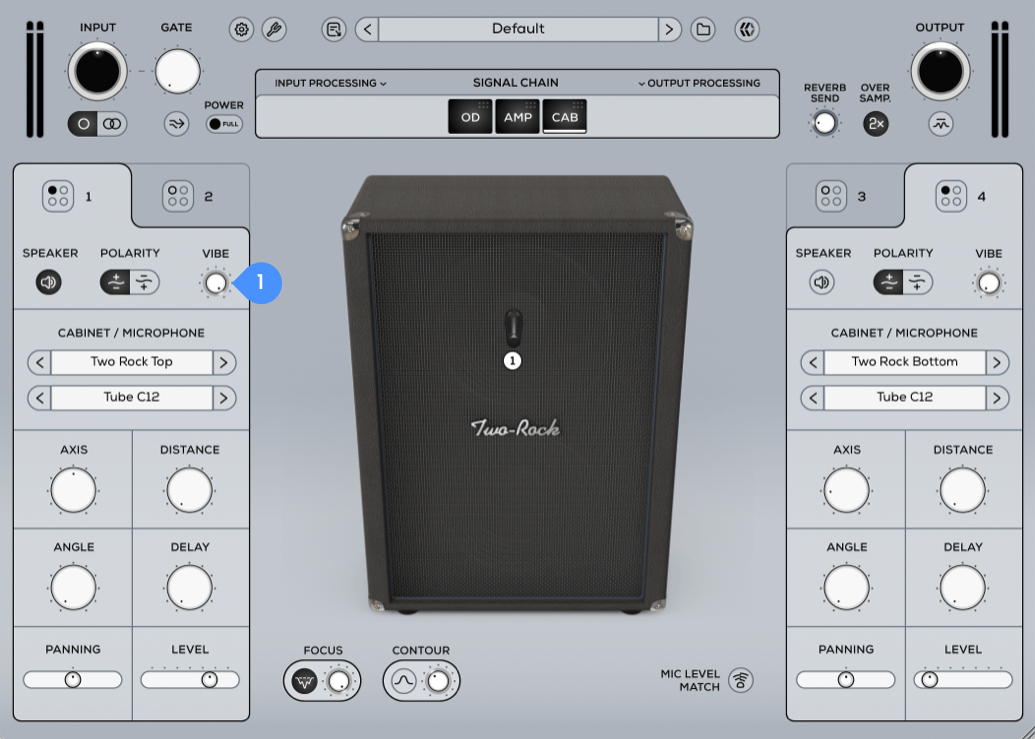Click the left panel Vibe knob
The width and height of the screenshot is (1035, 739).
pos(215,284)
